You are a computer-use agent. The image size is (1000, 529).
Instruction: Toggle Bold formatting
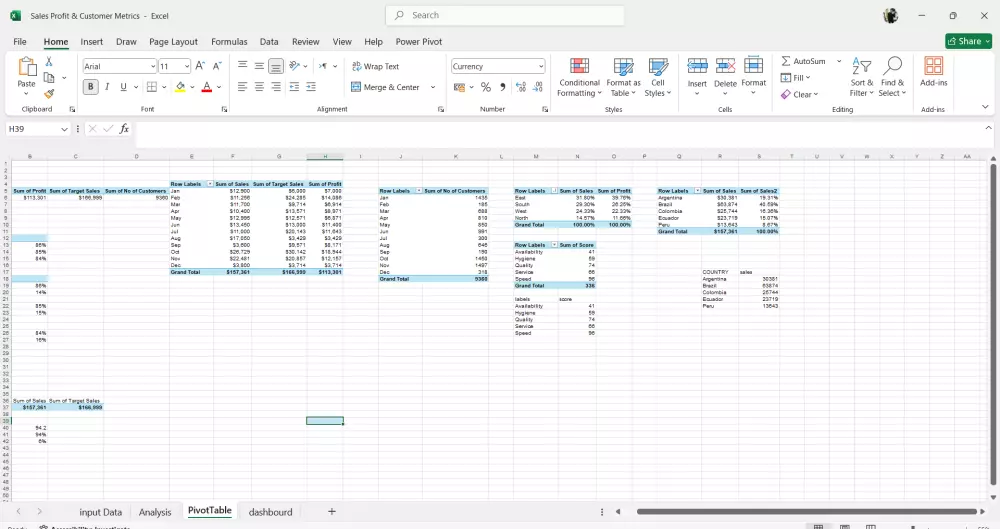(91, 87)
